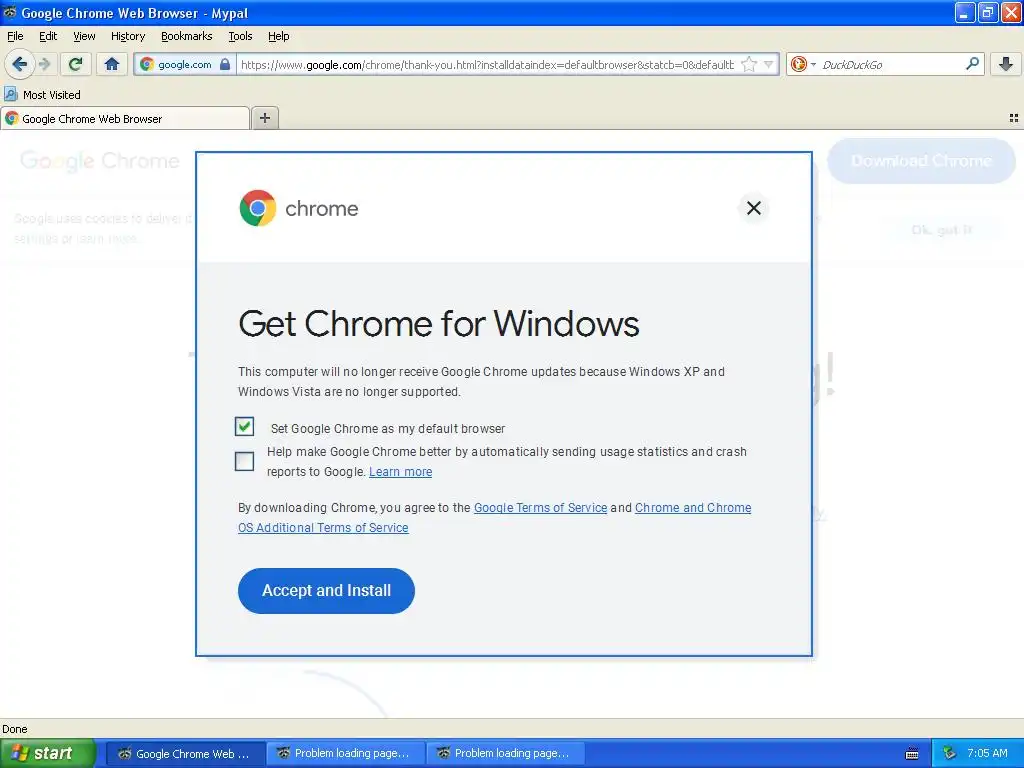The height and width of the screenshot is (768, 1024).
Task: Open the Bookmarks menu
Action: tap(186, 36)
